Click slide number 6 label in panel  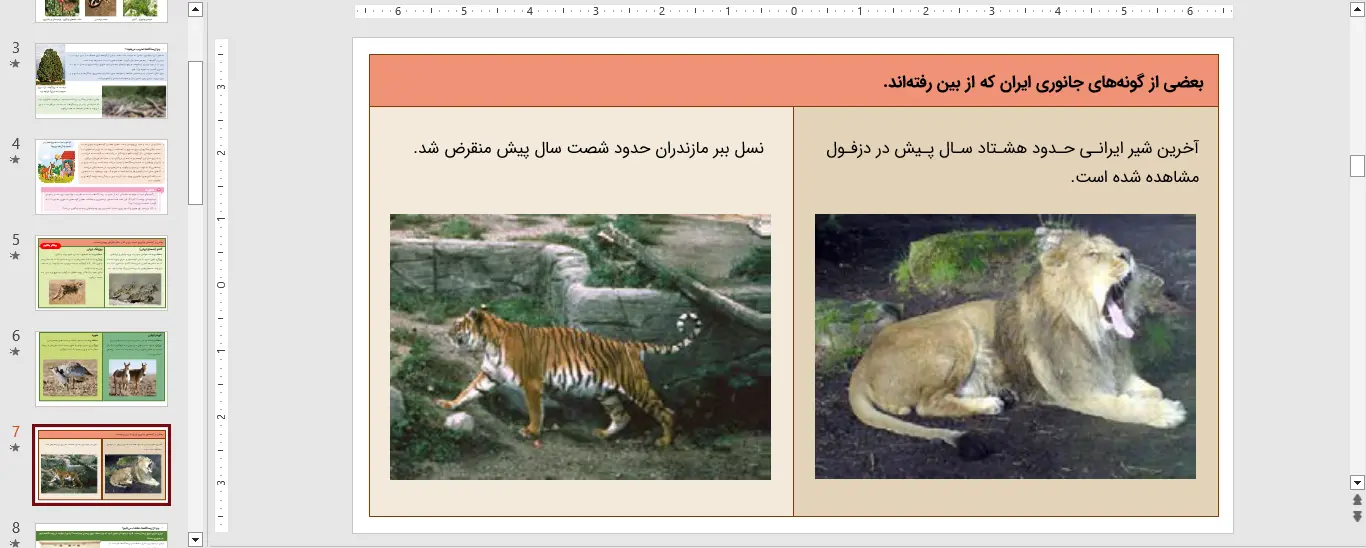[15, 336]
